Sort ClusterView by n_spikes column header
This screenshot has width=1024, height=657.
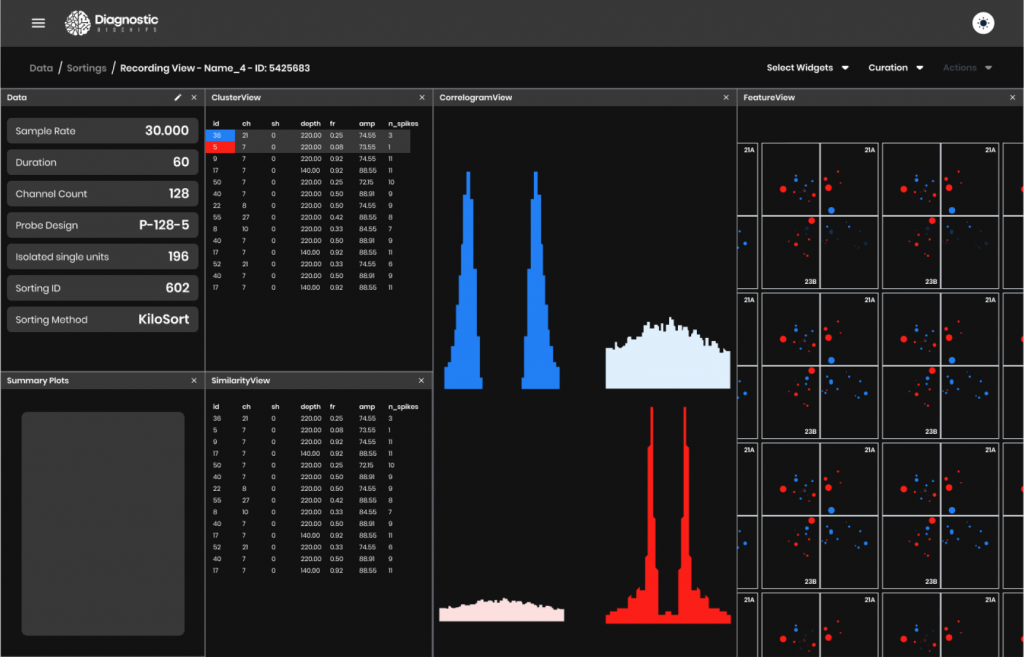(x=403, y=124)
